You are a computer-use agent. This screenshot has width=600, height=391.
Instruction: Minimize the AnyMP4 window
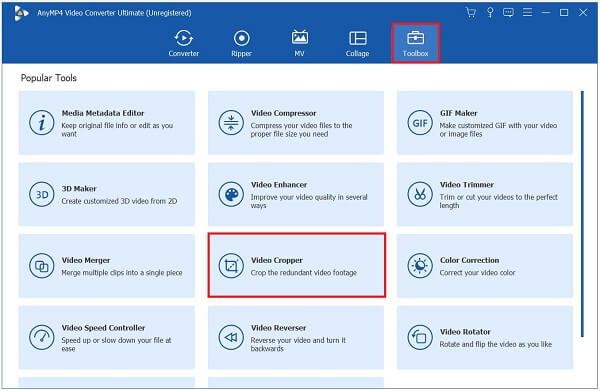coord(546,13)
